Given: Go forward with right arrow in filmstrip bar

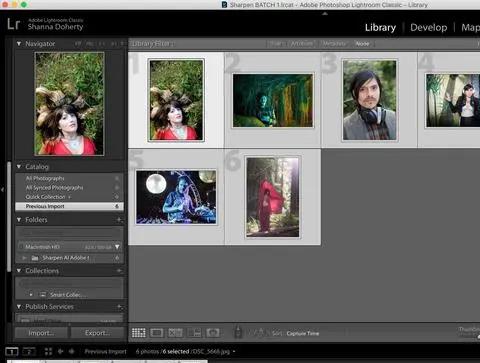Looking at the screenshot, I should [72, 351].
